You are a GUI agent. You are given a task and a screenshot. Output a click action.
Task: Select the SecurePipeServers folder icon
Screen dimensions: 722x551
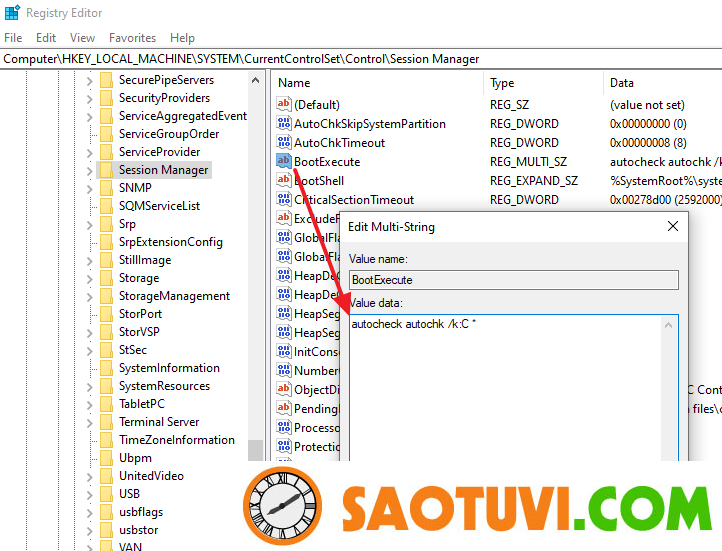tap(106, 80)
